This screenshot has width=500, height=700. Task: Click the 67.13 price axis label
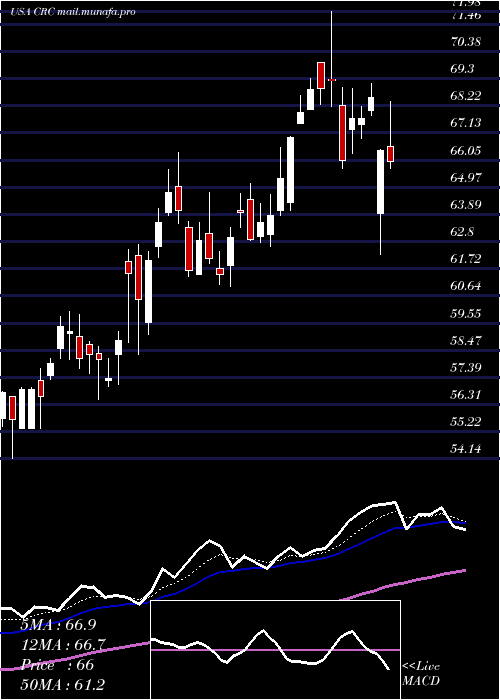click(x=467, y=123)
